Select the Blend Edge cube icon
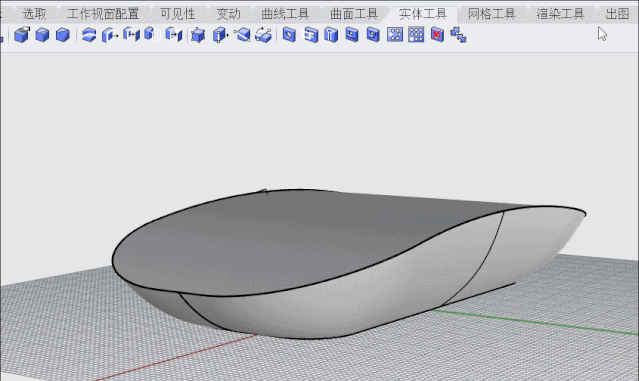639x381 pixels. (x=42, y=35)
